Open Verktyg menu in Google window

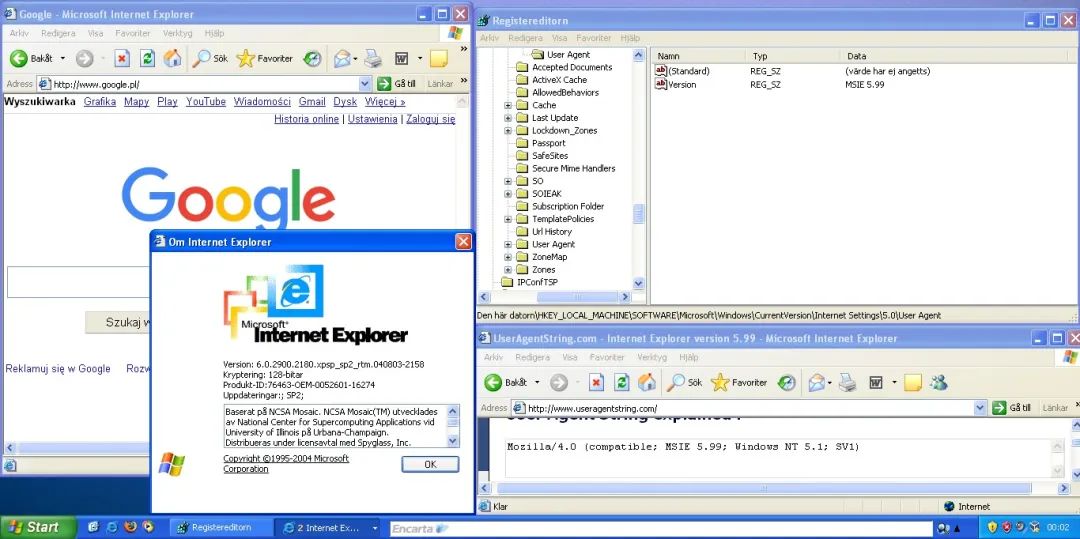178,33
